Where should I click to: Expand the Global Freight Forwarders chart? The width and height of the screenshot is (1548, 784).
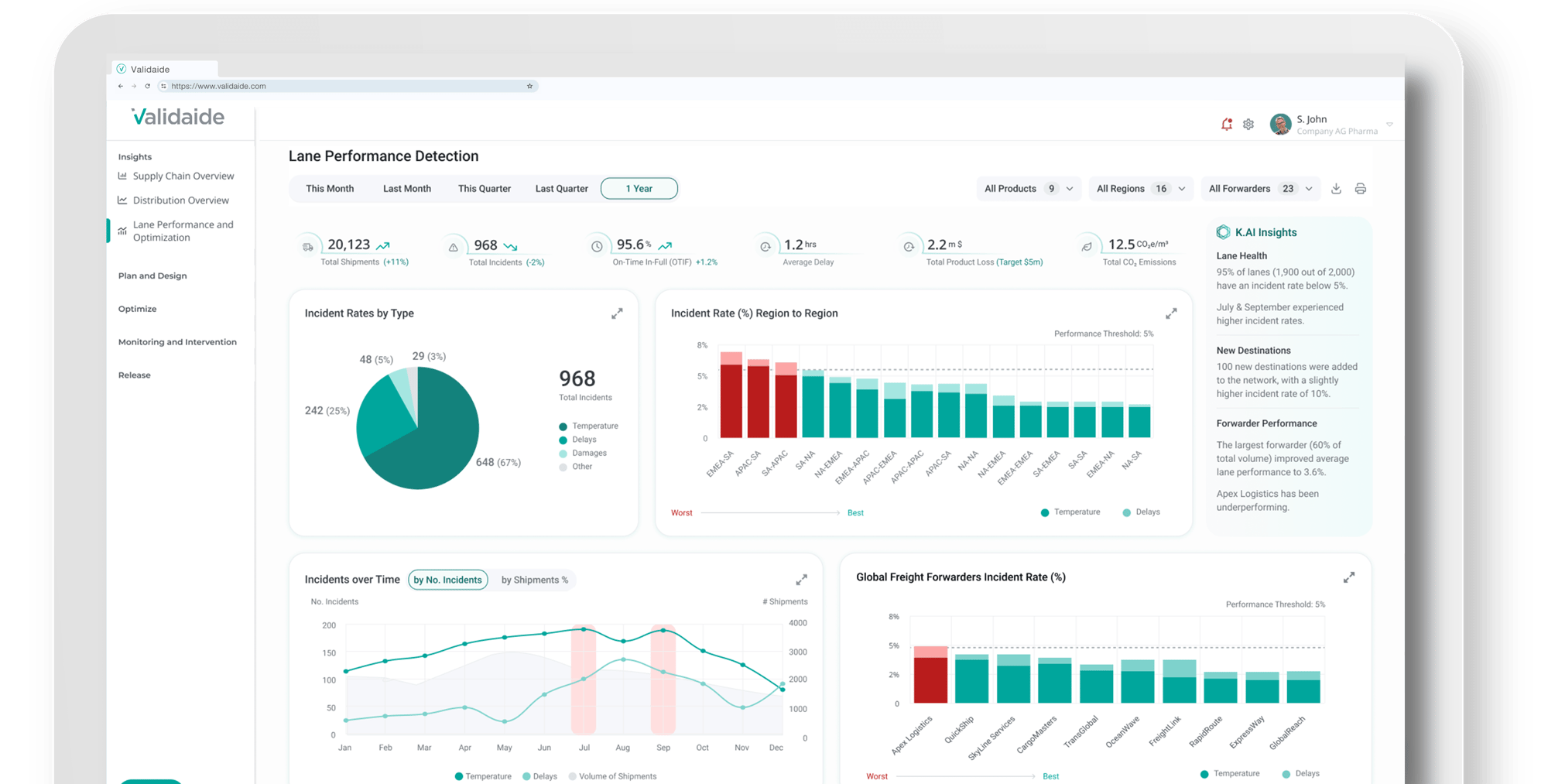coord(1350,577)
